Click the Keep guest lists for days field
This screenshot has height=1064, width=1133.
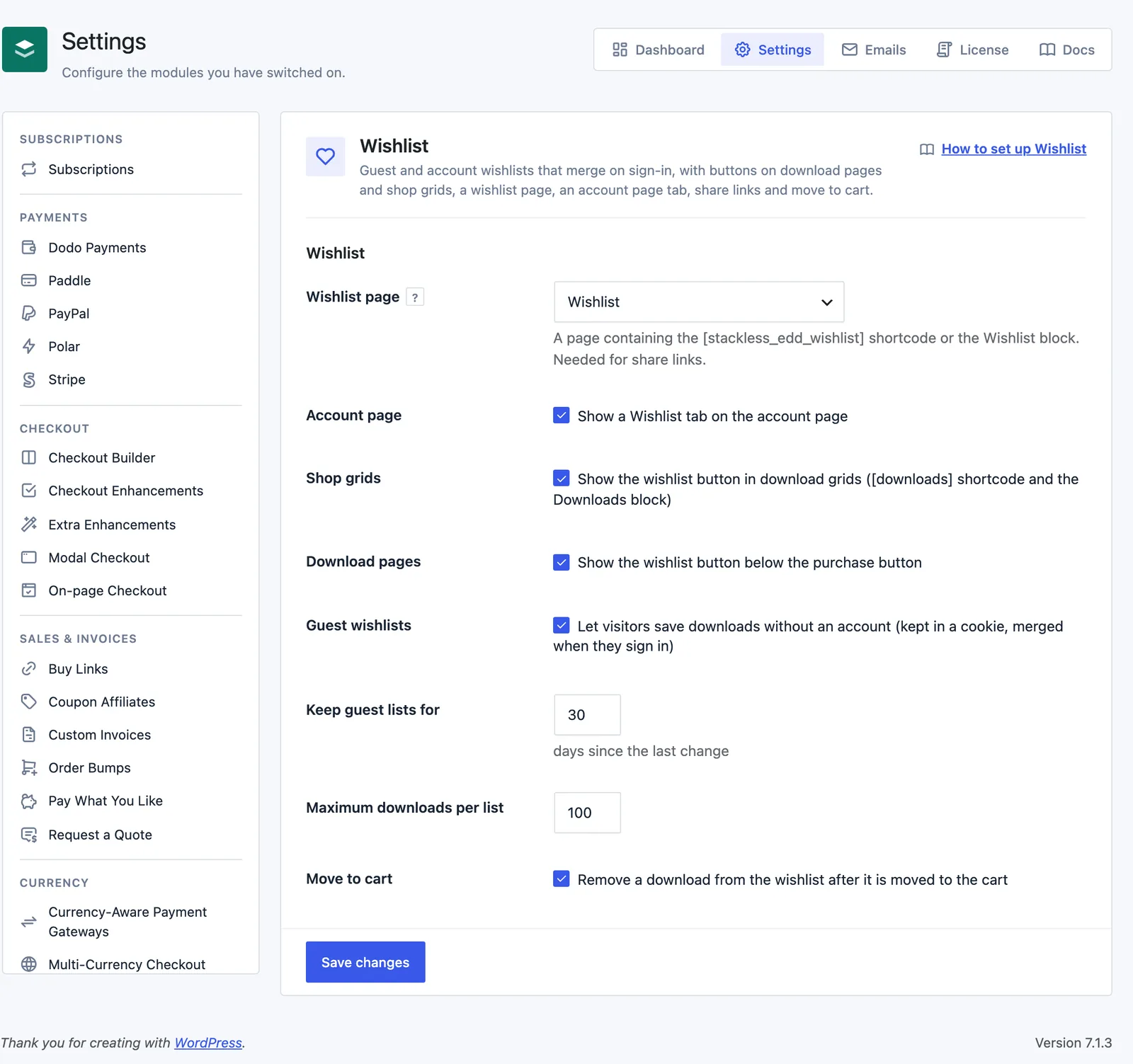pos(587,715)
